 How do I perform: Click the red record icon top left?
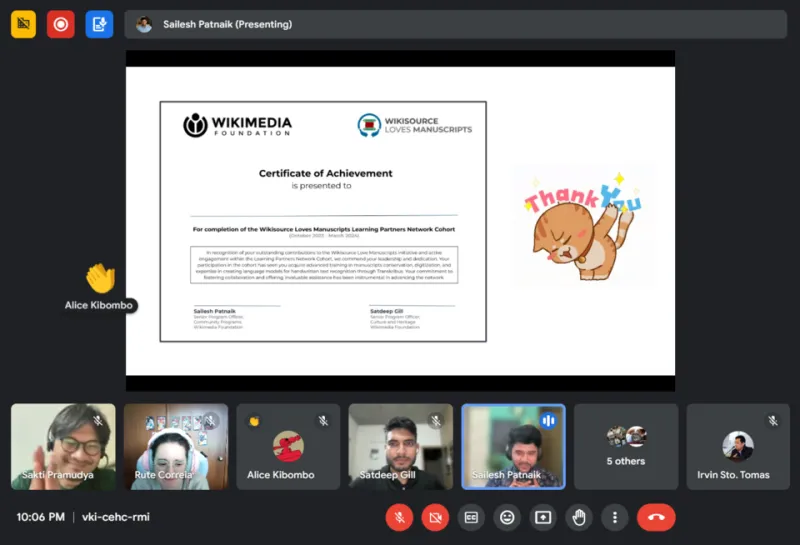coord(61,24)
